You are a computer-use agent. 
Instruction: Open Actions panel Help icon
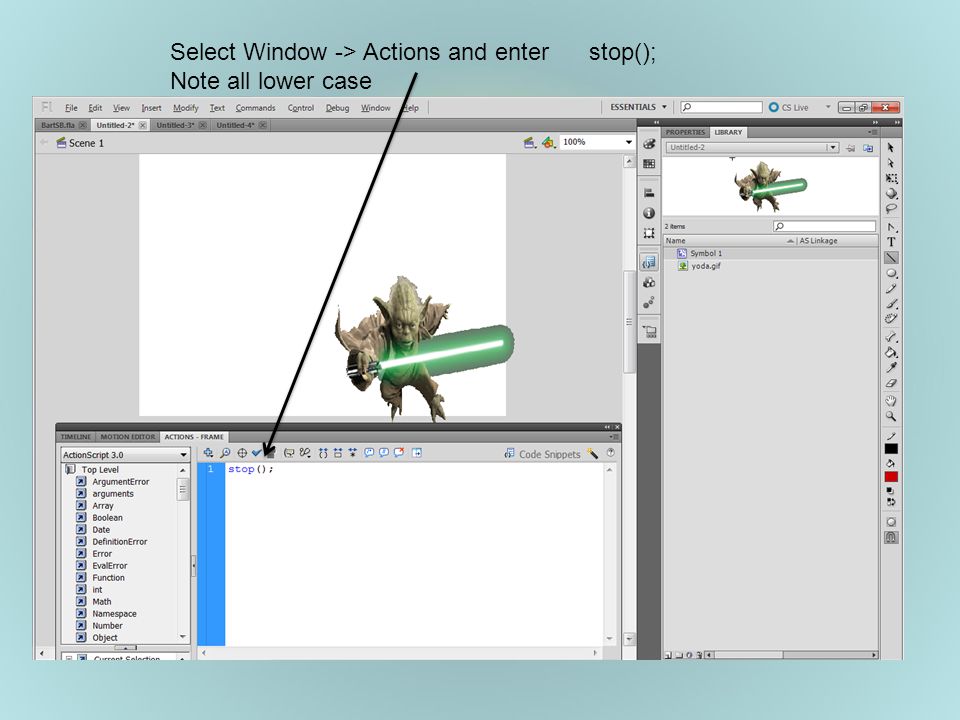click(610, 453)
